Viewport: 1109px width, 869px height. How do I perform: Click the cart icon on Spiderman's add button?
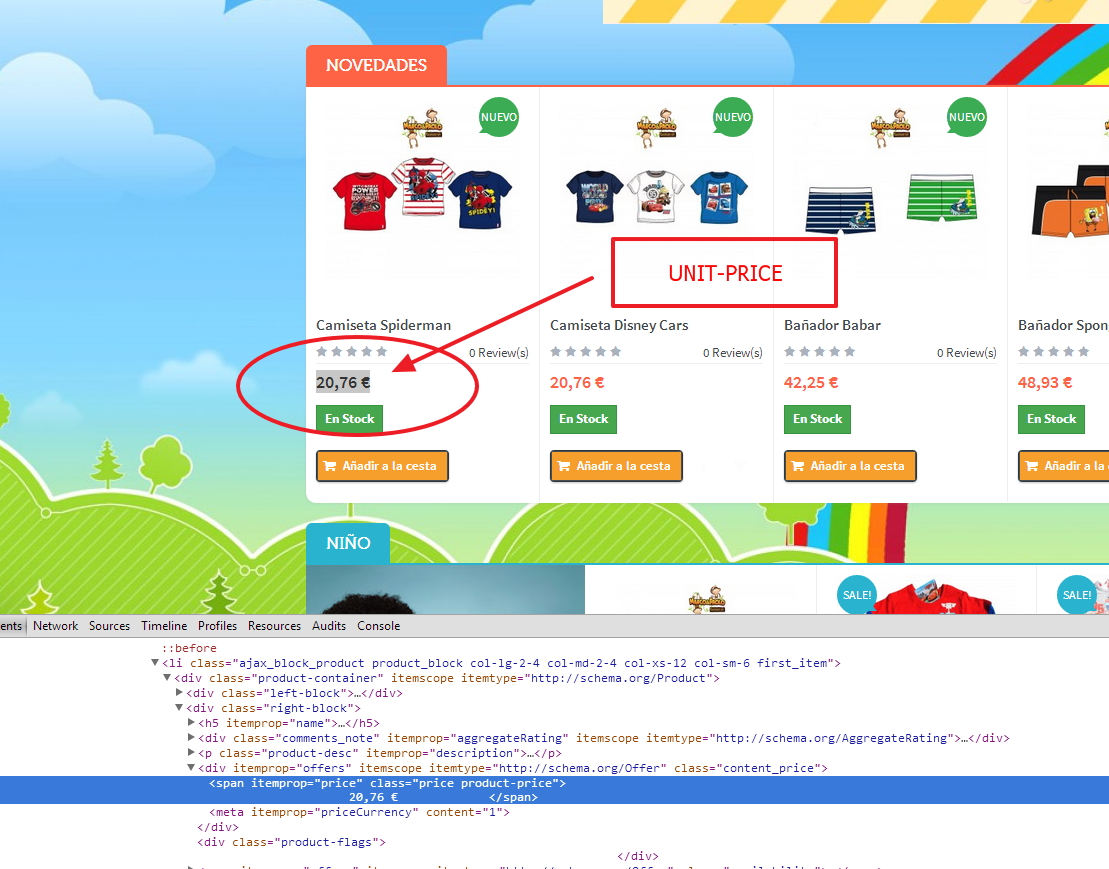330,466
